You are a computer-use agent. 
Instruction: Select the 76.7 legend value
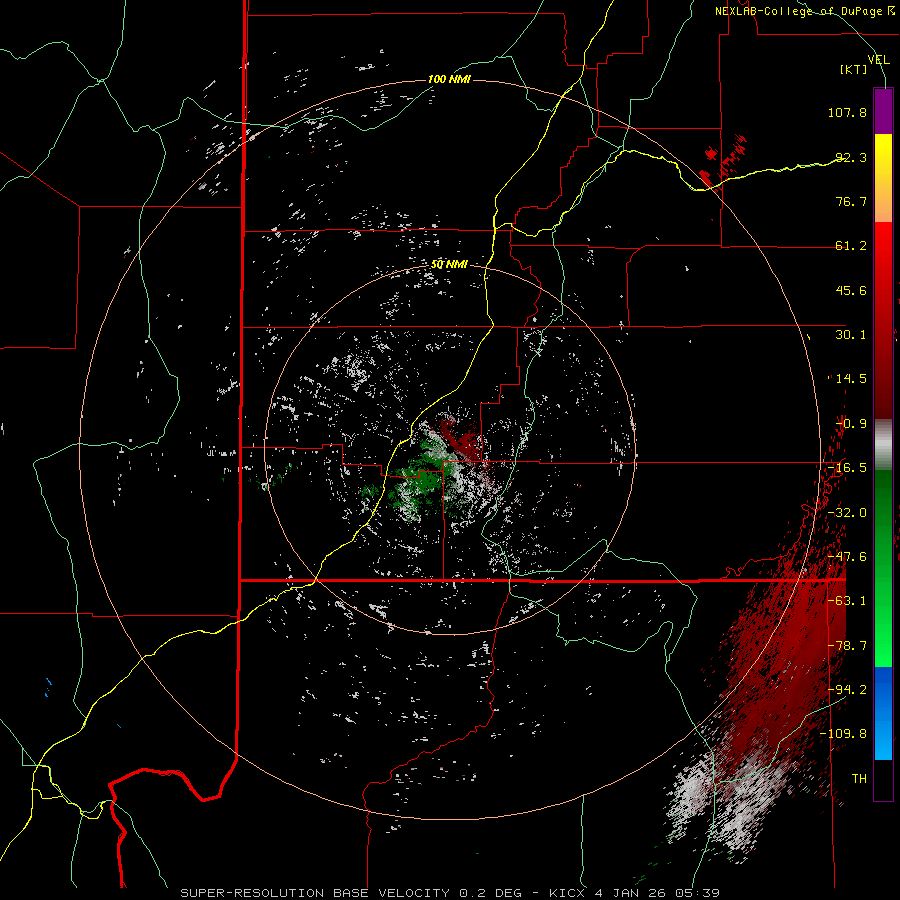[851, 201]
